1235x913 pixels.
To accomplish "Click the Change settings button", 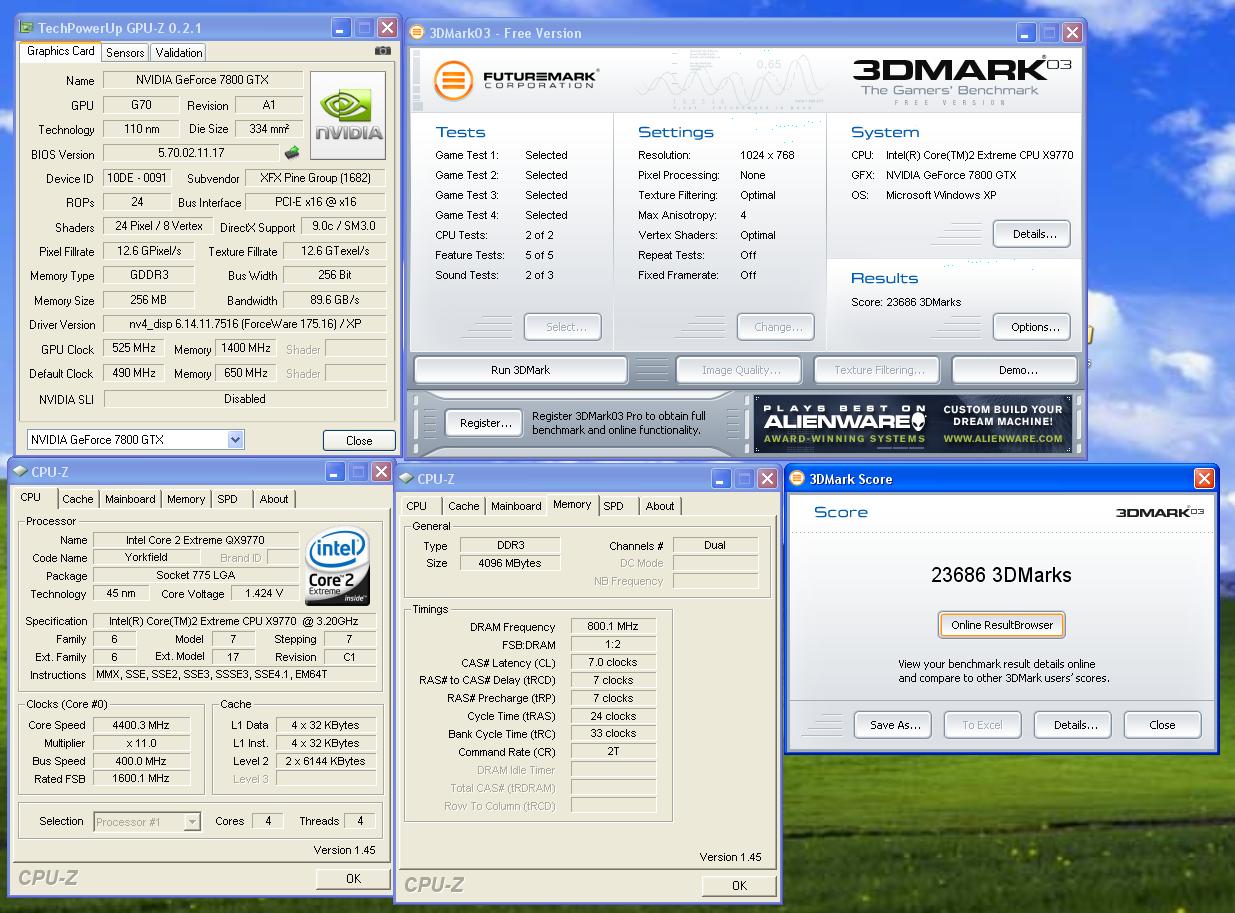I will 776,327.
